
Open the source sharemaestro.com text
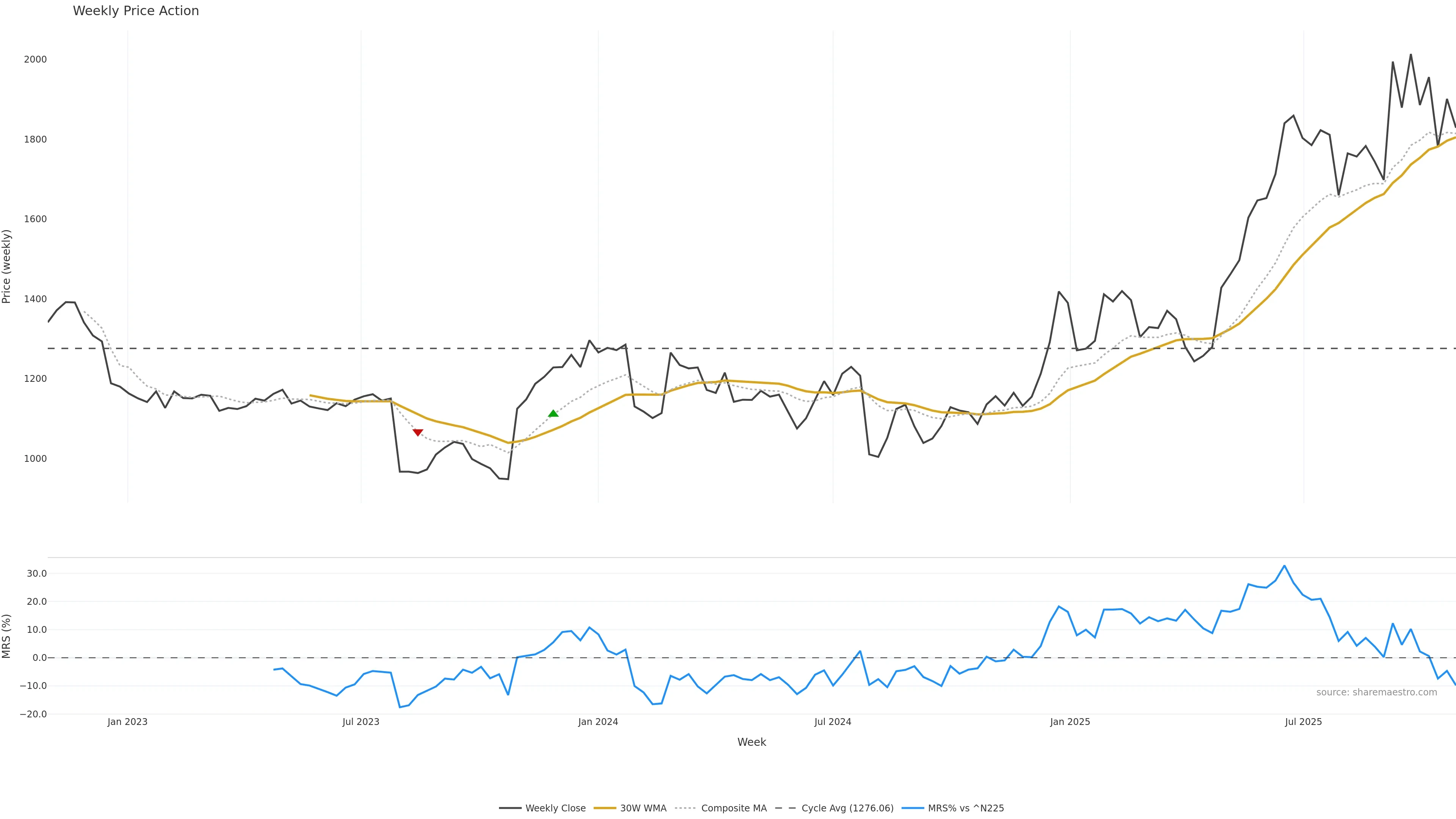click(1376, 692)
